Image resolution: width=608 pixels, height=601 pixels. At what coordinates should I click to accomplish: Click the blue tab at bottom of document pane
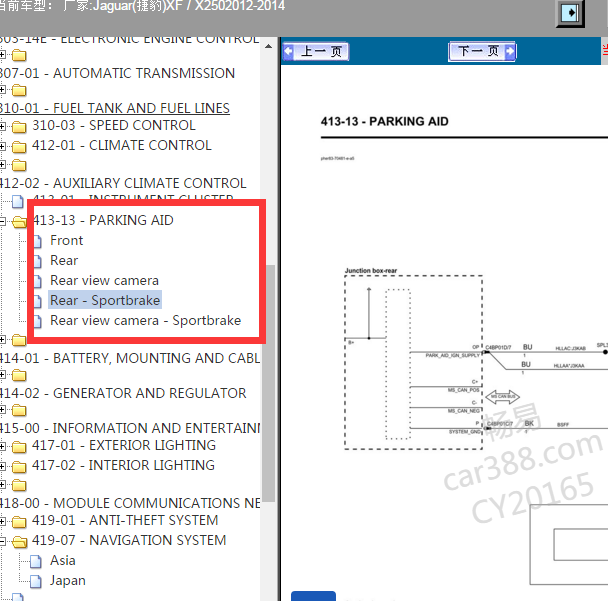click(313, 596)
